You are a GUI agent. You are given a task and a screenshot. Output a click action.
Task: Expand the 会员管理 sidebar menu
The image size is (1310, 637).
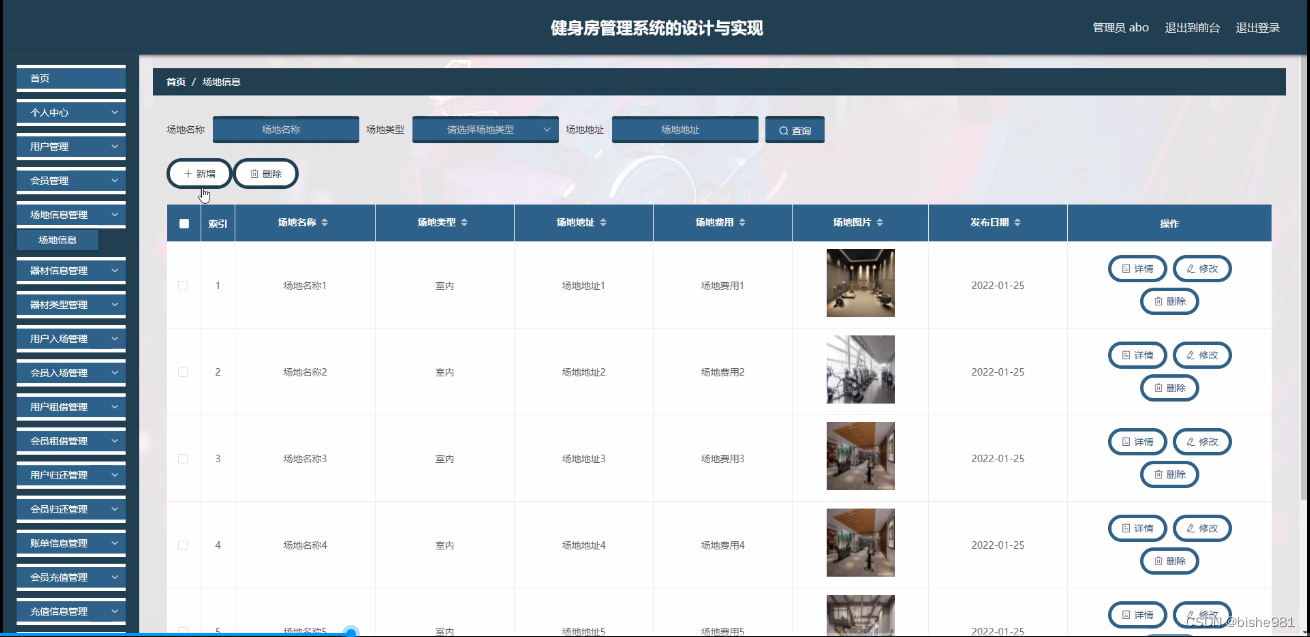click(70, 180)
